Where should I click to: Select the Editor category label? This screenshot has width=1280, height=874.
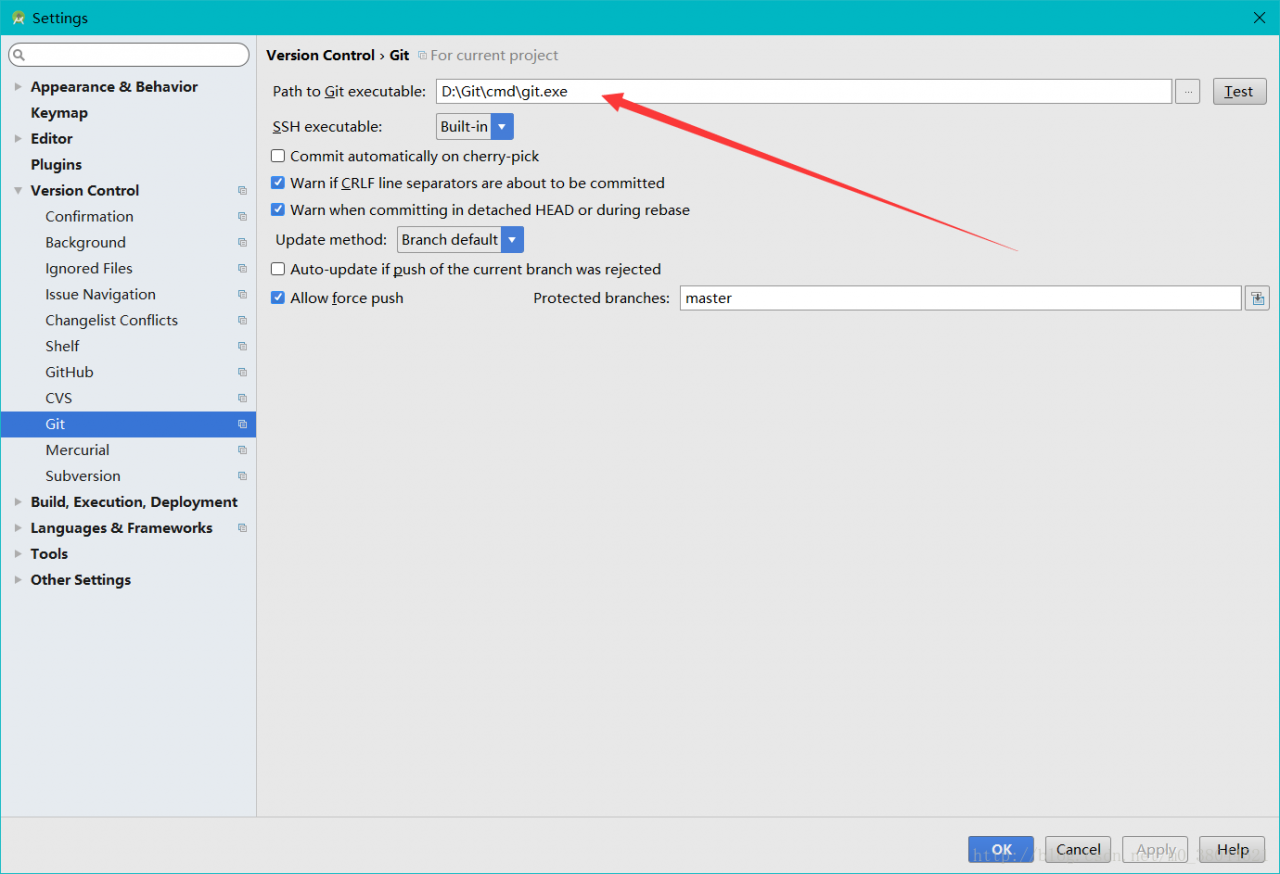coord(52,139)
